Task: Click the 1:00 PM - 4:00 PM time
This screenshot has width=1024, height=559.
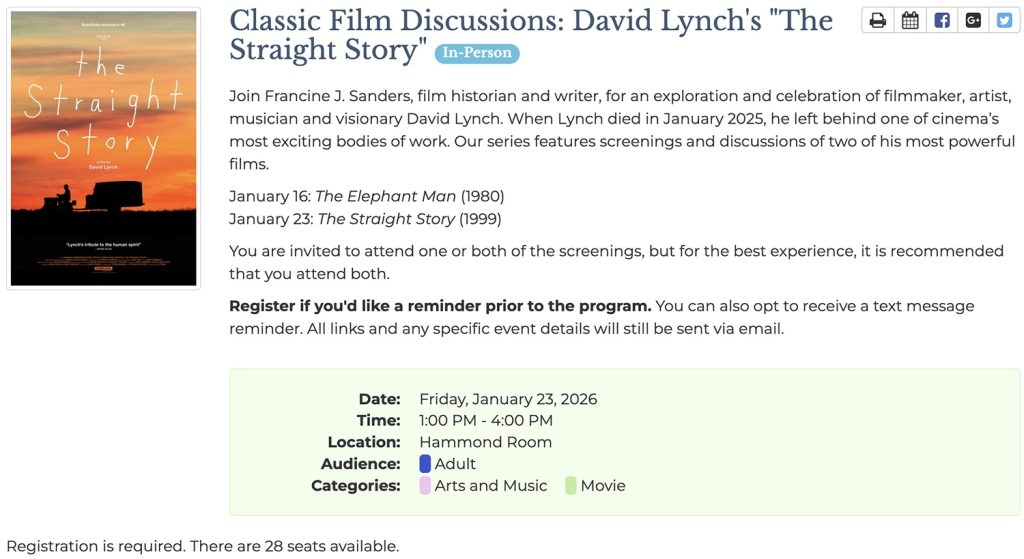Action: point(486,420)
